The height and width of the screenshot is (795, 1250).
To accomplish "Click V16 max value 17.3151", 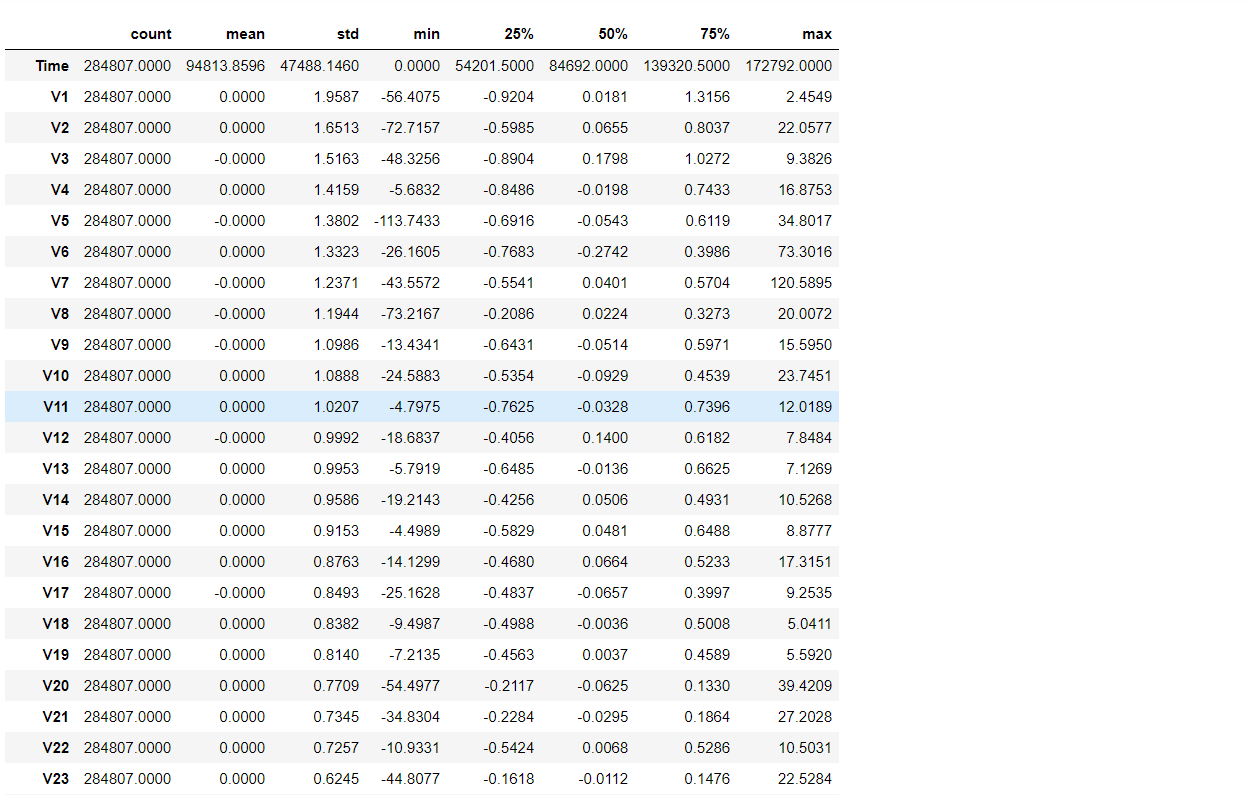I will click(806, 562).
